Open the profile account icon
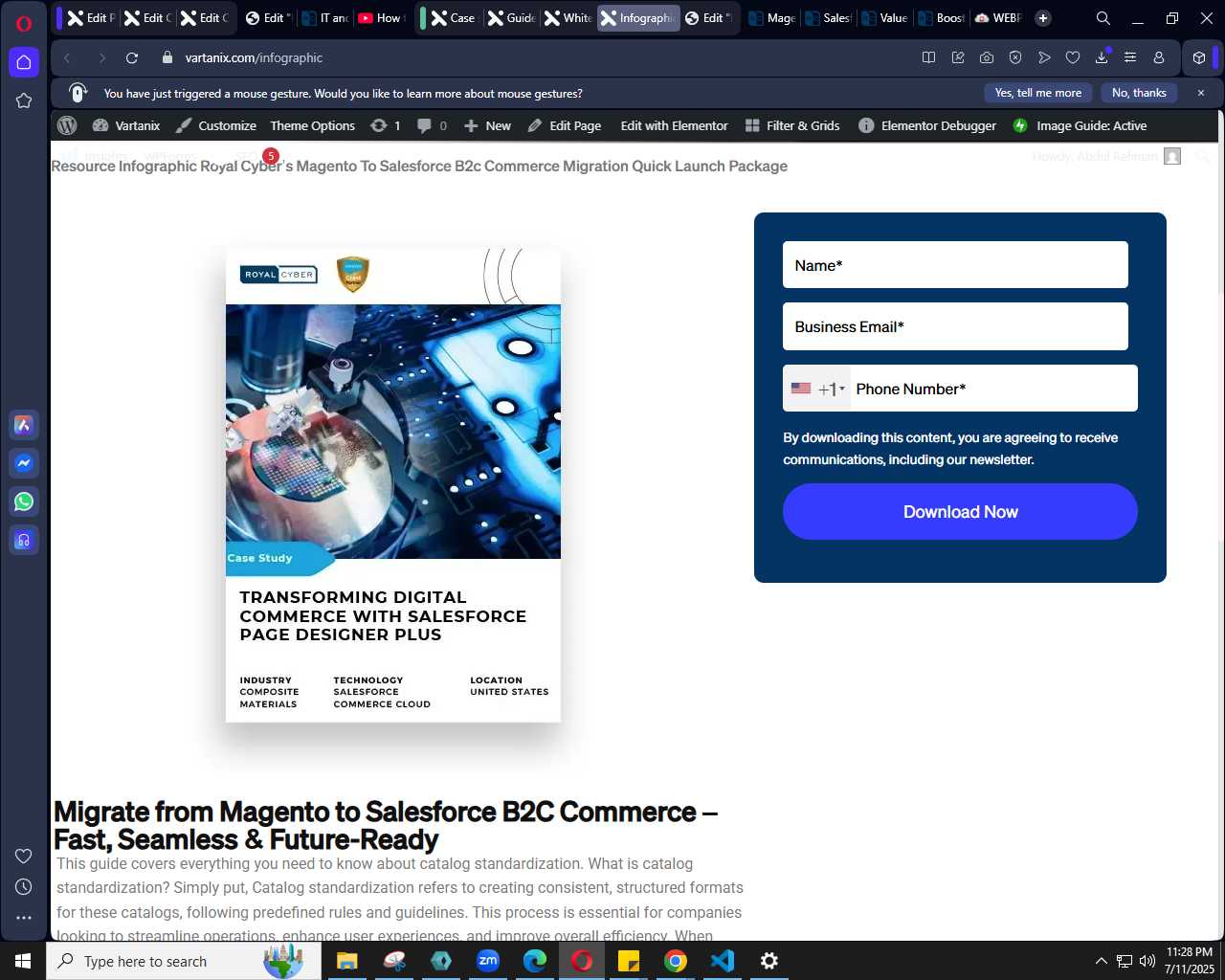1225x980 pixels. 1159,57
